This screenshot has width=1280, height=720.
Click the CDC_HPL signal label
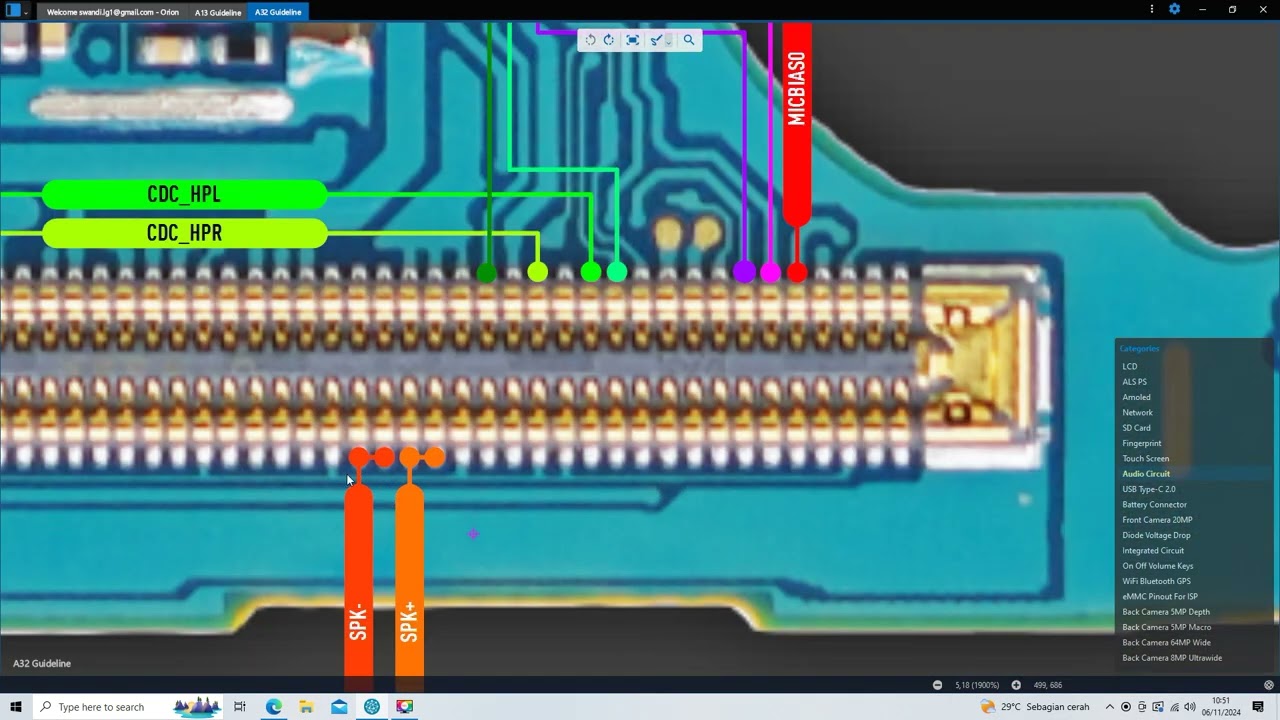pyautogui.click(x=184, y=195)
